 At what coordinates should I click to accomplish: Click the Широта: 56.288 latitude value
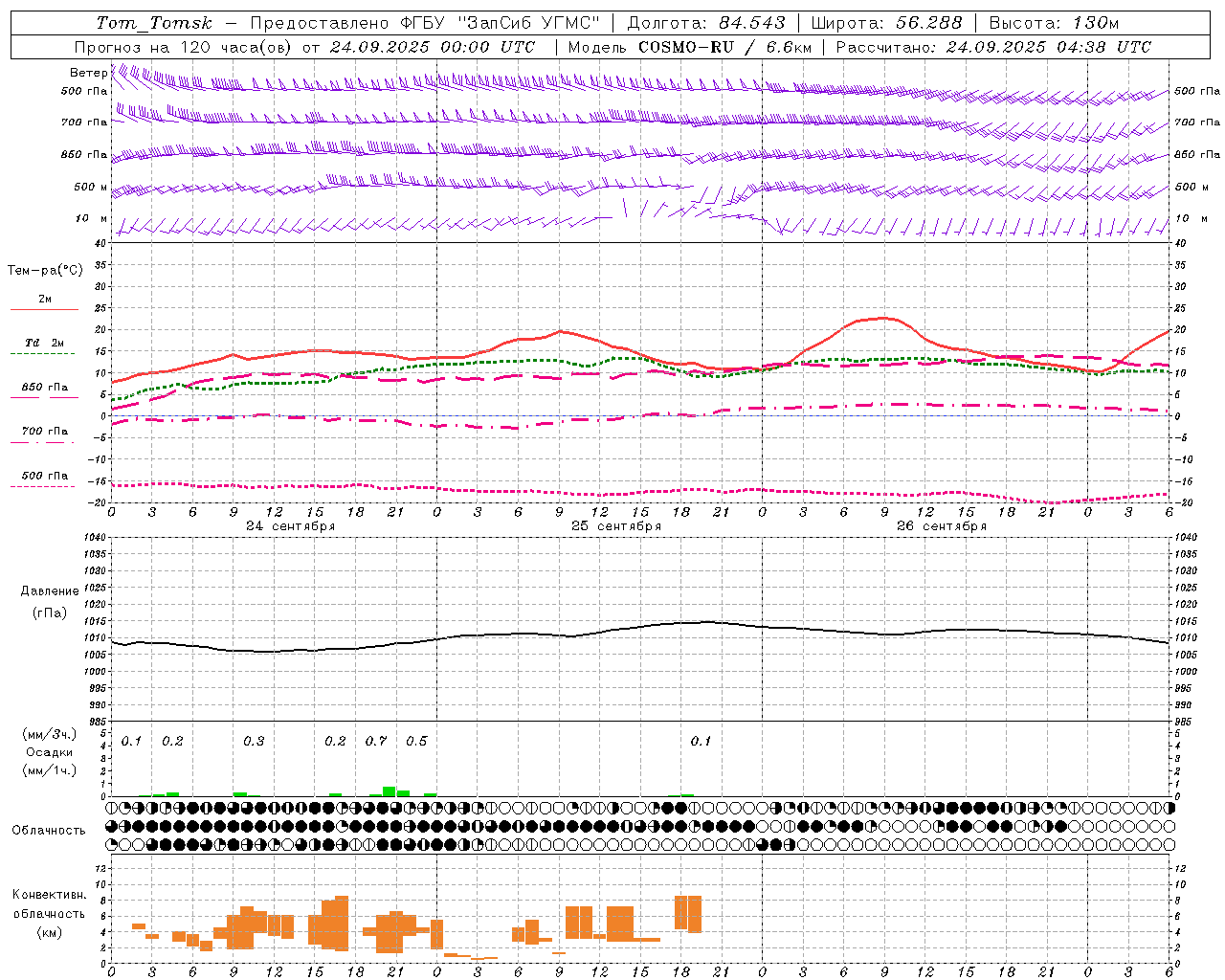887,23
